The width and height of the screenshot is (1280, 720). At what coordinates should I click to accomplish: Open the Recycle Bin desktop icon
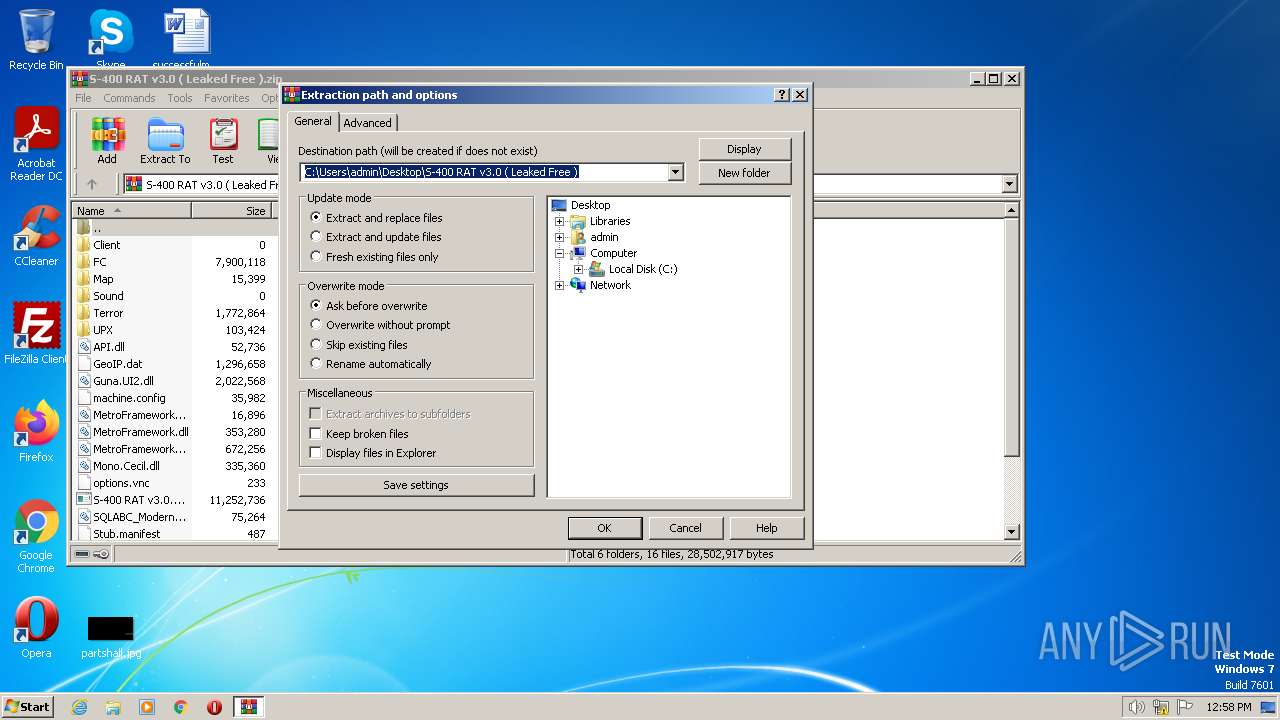click(x=36, y=40)
